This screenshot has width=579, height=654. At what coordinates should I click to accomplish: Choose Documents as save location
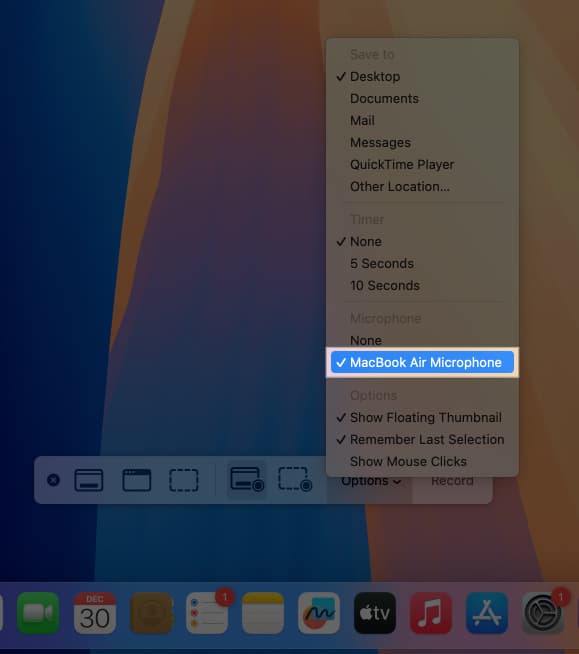click(422, 99)
